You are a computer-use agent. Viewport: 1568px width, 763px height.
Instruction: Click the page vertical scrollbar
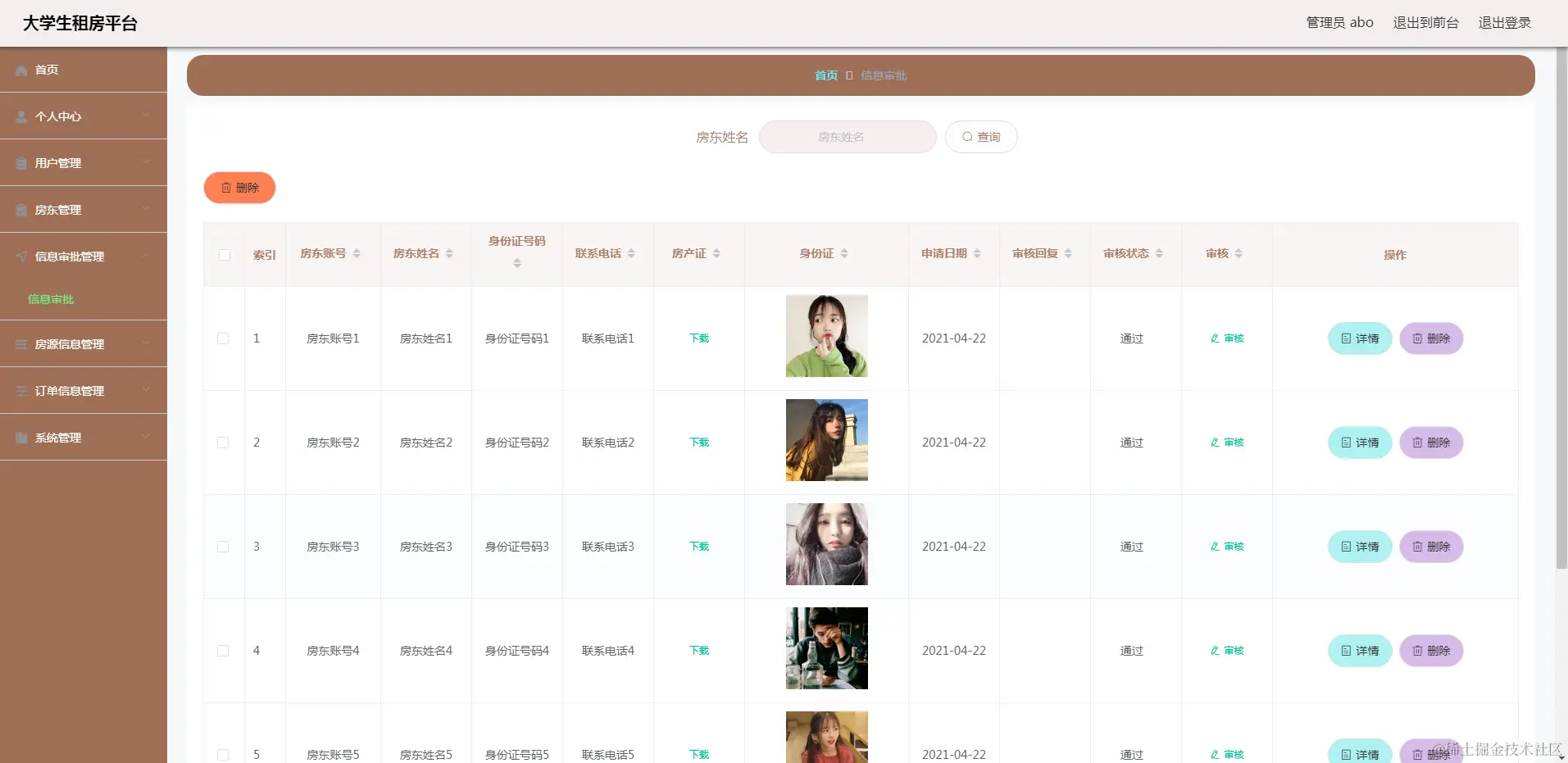point(1561,308)
